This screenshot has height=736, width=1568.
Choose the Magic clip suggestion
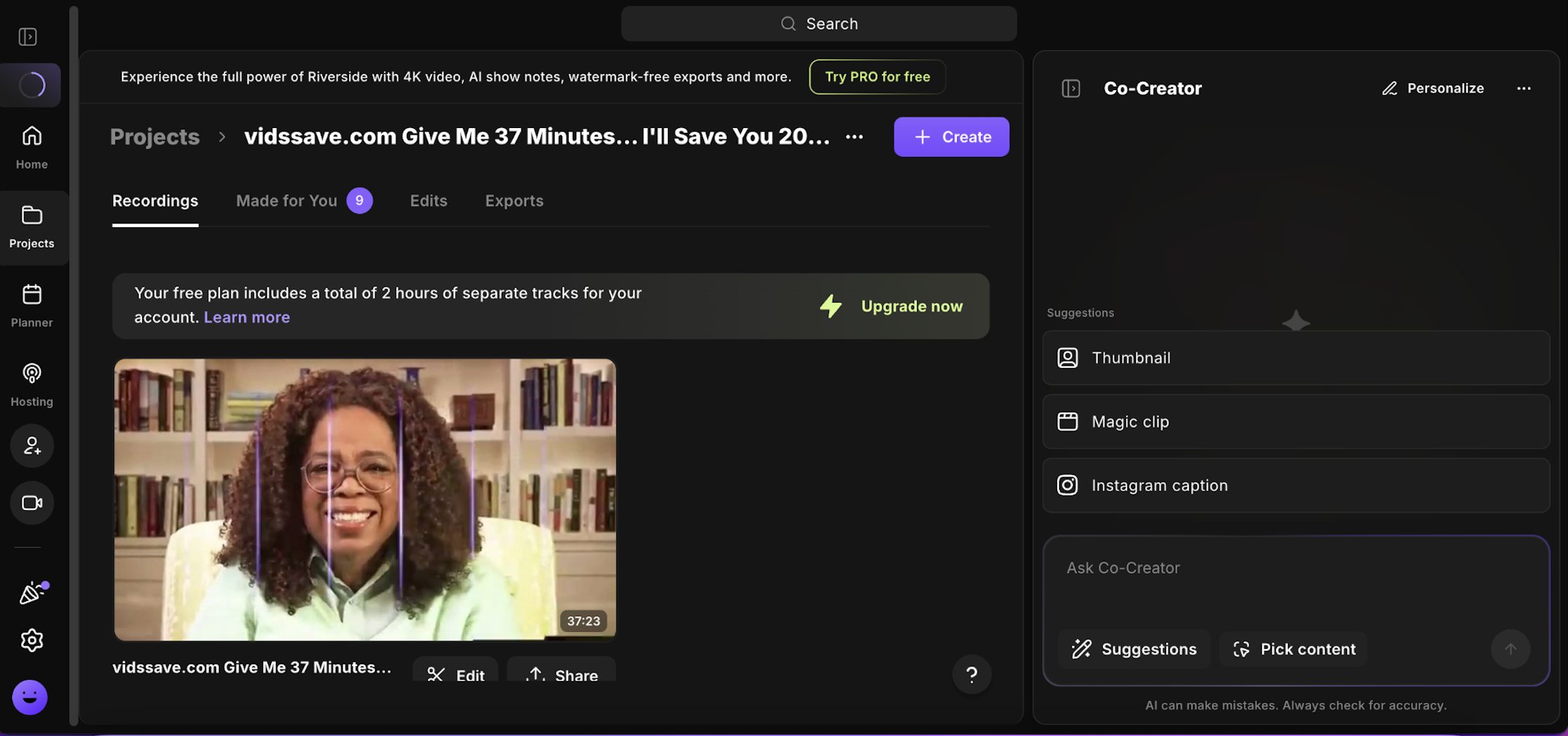(x=1296, y=421)
